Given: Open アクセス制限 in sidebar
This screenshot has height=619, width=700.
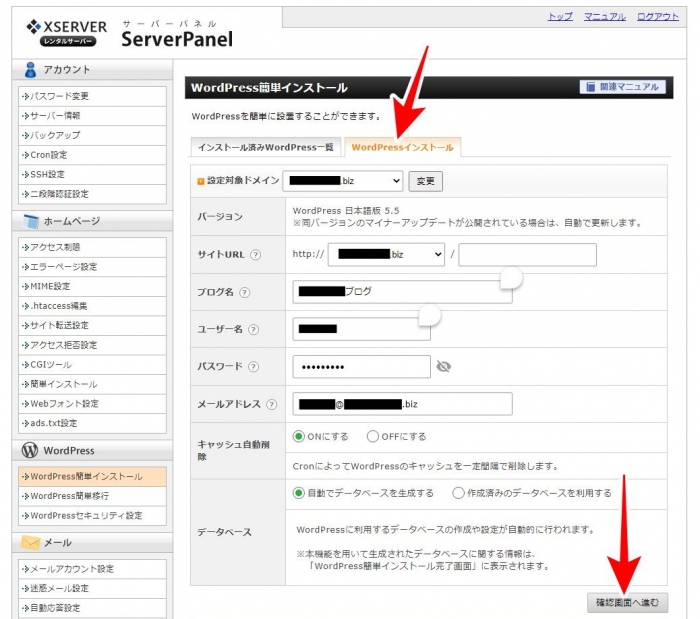Looking at the screenshot, I should 92,247.
